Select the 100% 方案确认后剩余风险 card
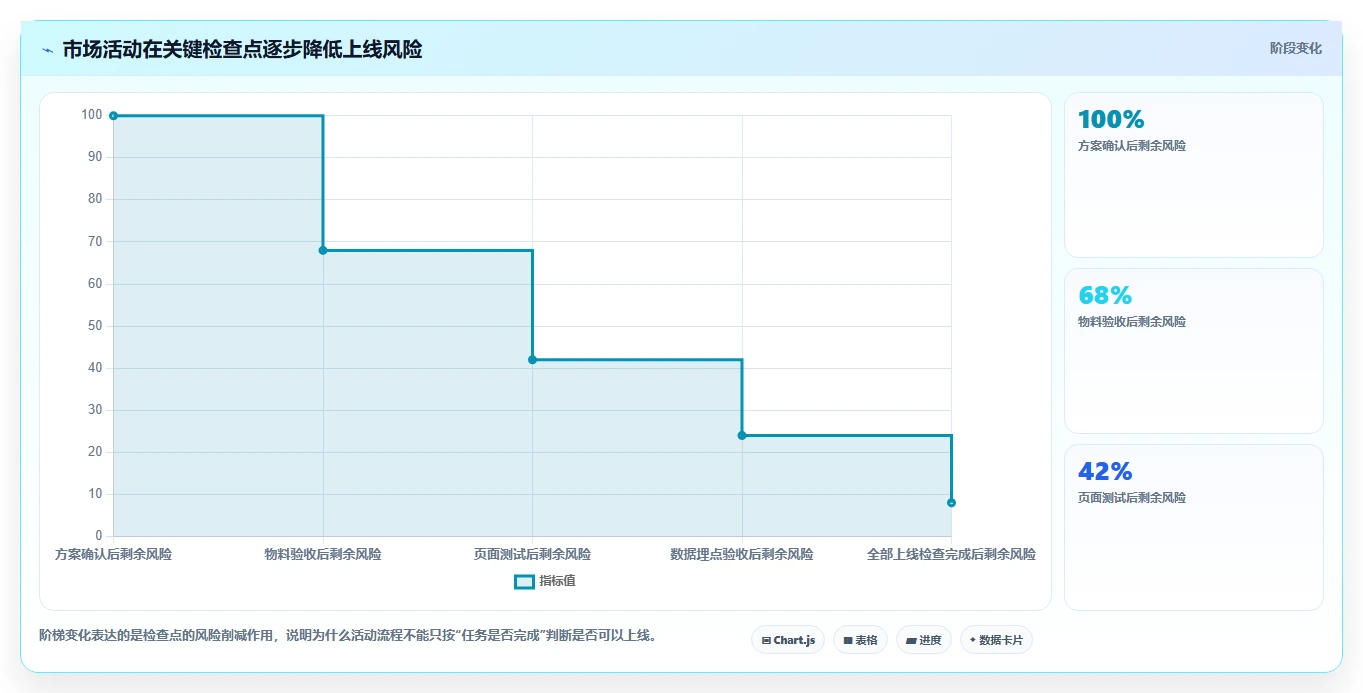The image size is (1363, 693). (x=1194, y=175)
